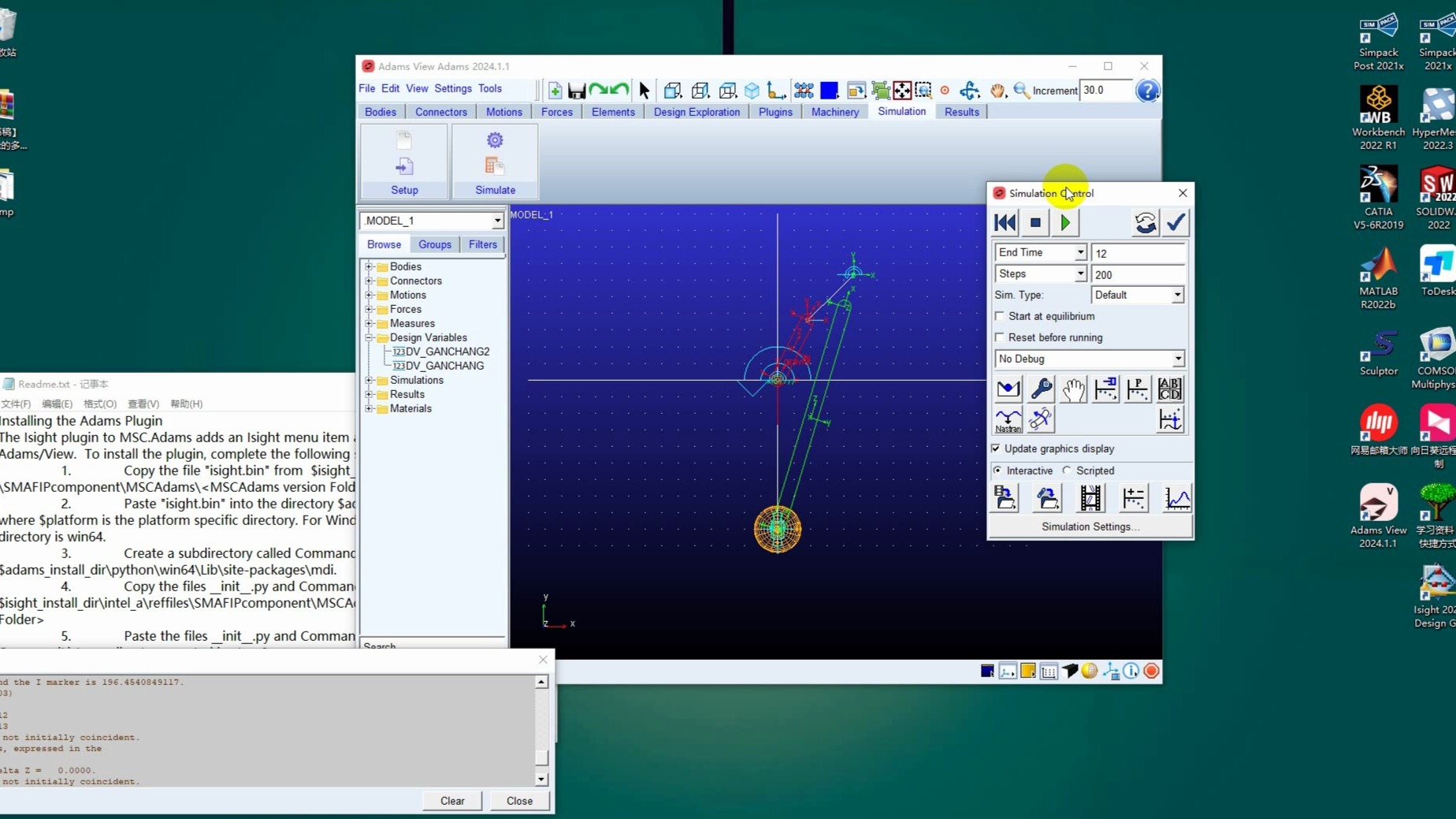Click the yellow swatch icon in status bar
The width and height of the screenshot is (1456, 819).
click(x=1028, y=671)
